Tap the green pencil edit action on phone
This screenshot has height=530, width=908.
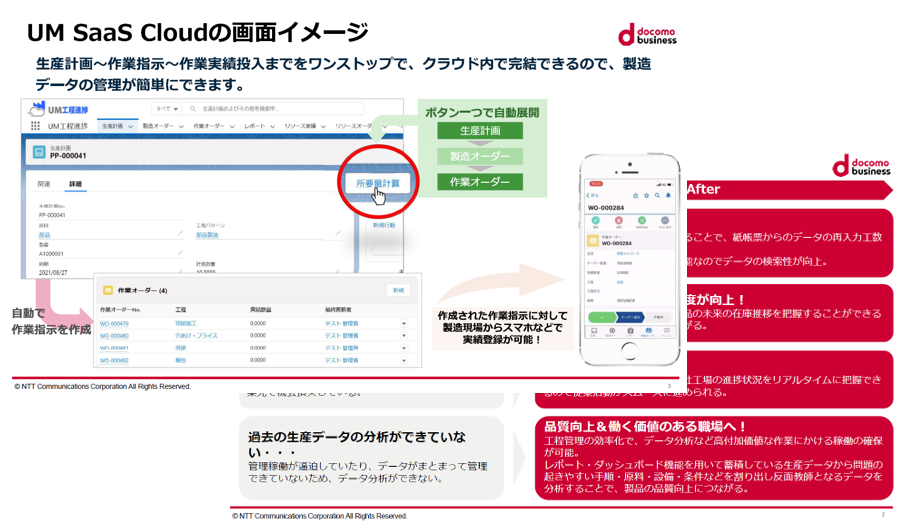coord(595,221)
